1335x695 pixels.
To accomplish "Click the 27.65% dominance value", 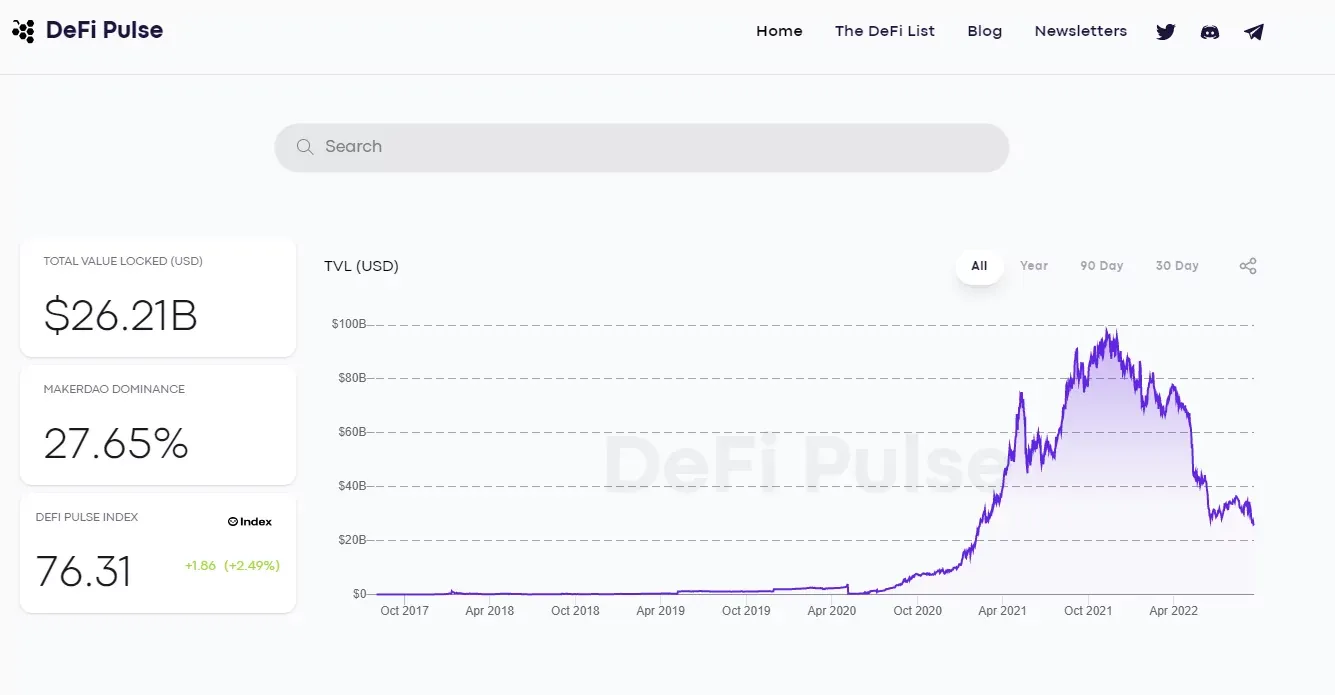I will 116,444.
